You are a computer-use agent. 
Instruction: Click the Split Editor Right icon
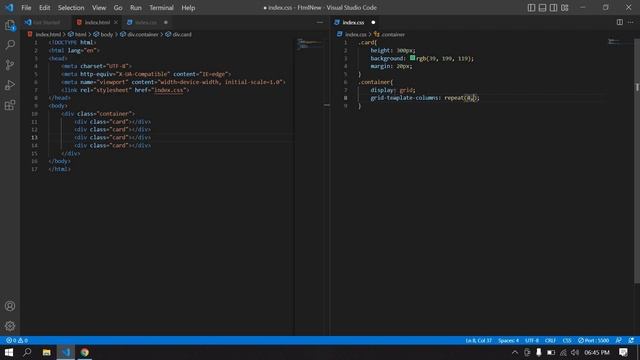[620, 22]
